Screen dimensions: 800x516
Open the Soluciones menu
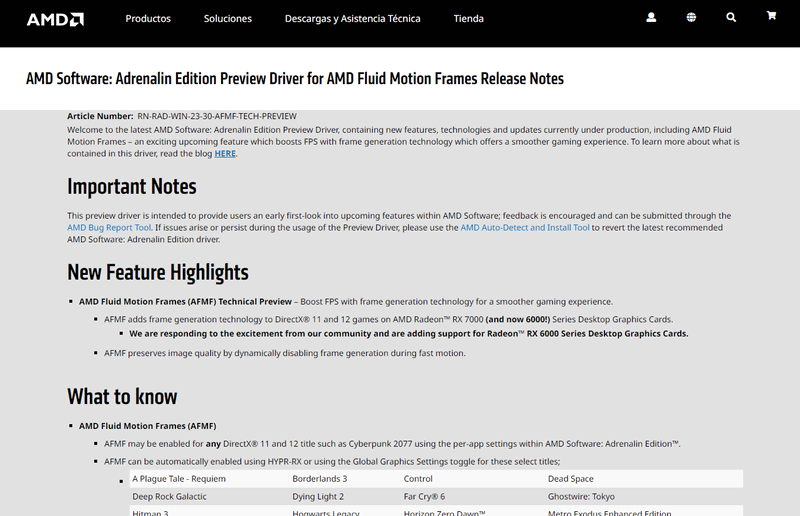pos(228,18)
